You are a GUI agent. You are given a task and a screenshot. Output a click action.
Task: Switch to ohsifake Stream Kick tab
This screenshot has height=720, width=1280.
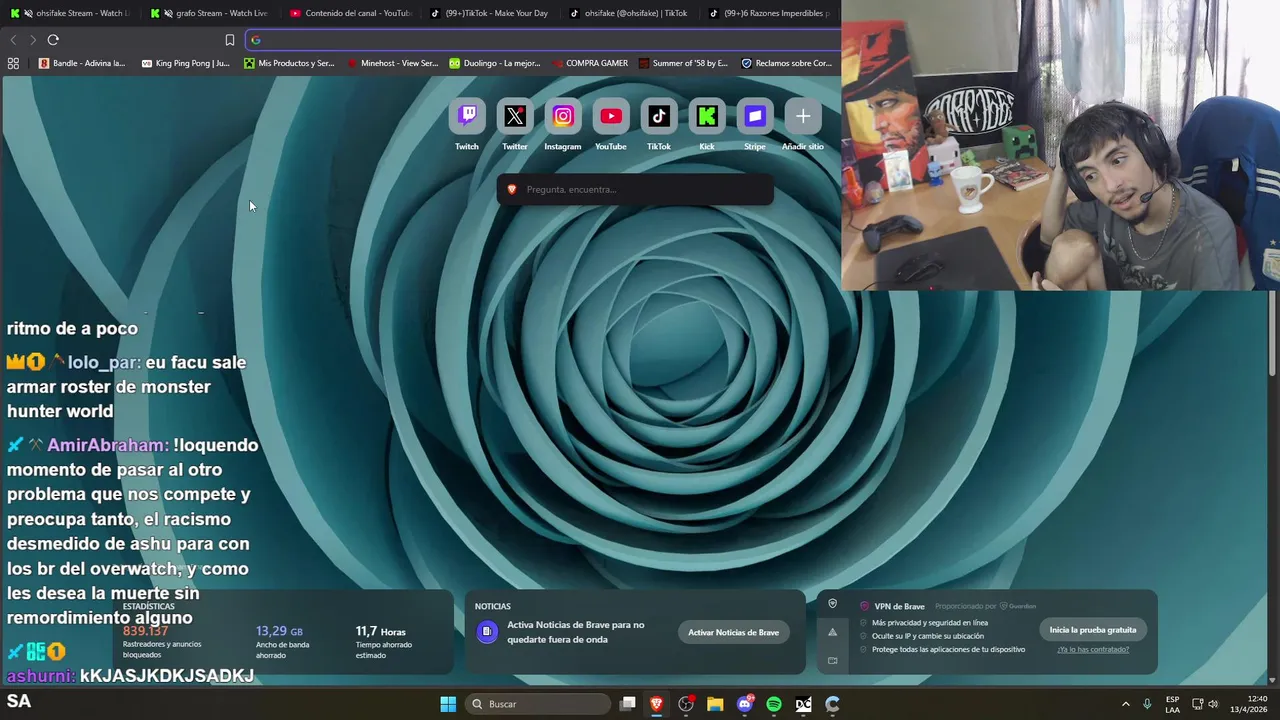pyautogui.click(x=71, y=13)
